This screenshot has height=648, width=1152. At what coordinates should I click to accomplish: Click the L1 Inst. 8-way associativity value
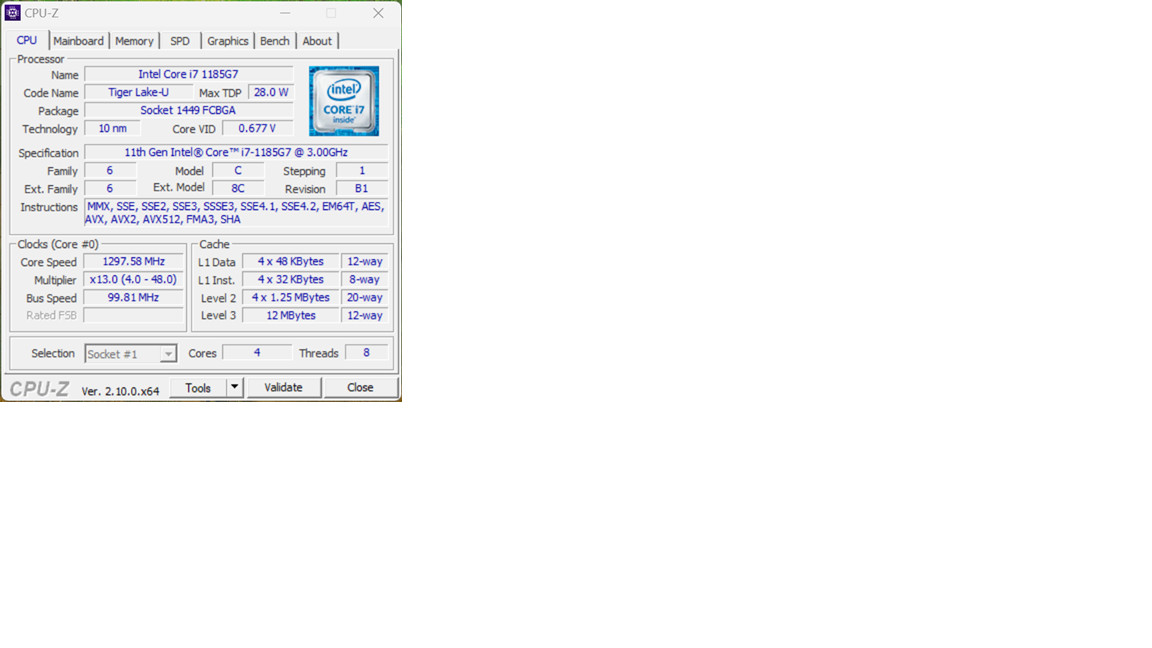coord(364,280)
